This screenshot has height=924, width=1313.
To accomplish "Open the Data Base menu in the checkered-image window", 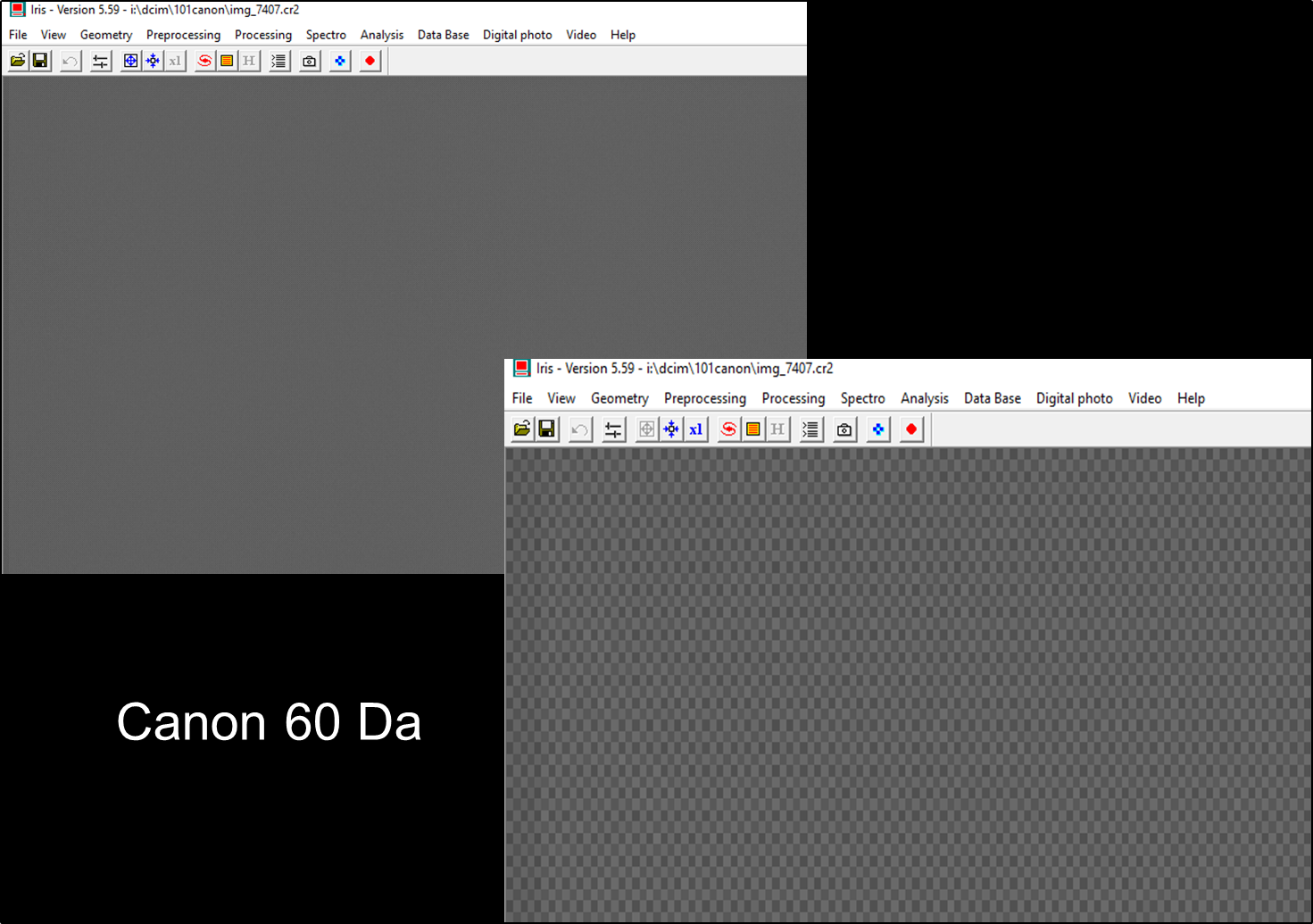I will pyautogui.click(x=992, y=398).
